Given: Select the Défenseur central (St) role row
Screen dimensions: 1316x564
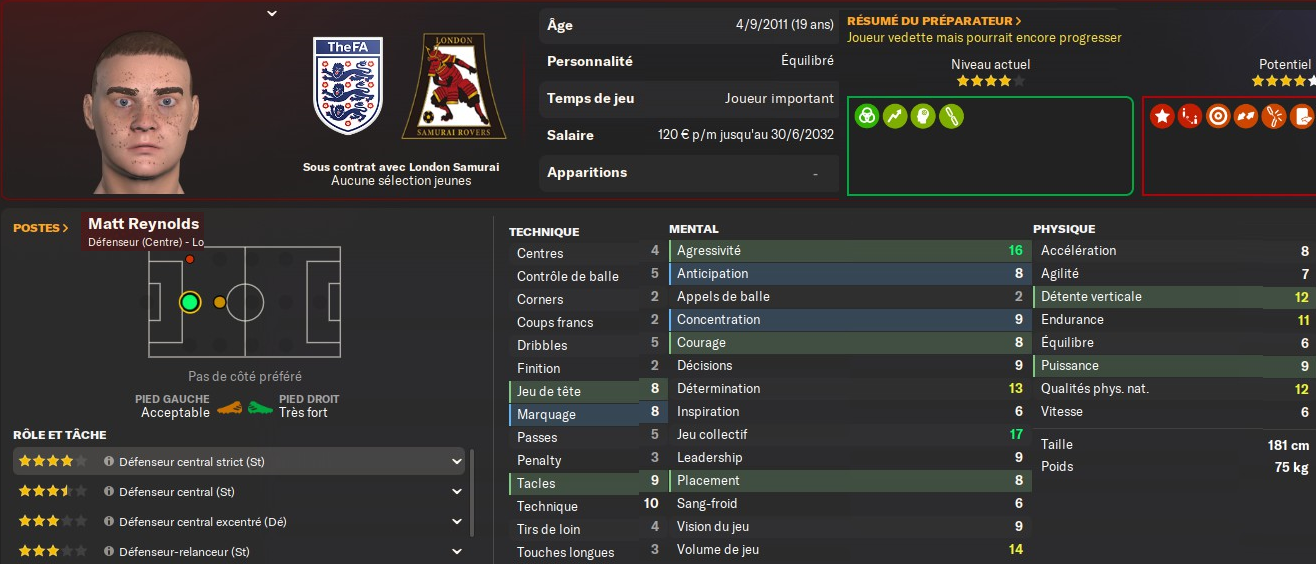Looking at the screenshot, I should [x=240, y=492].
